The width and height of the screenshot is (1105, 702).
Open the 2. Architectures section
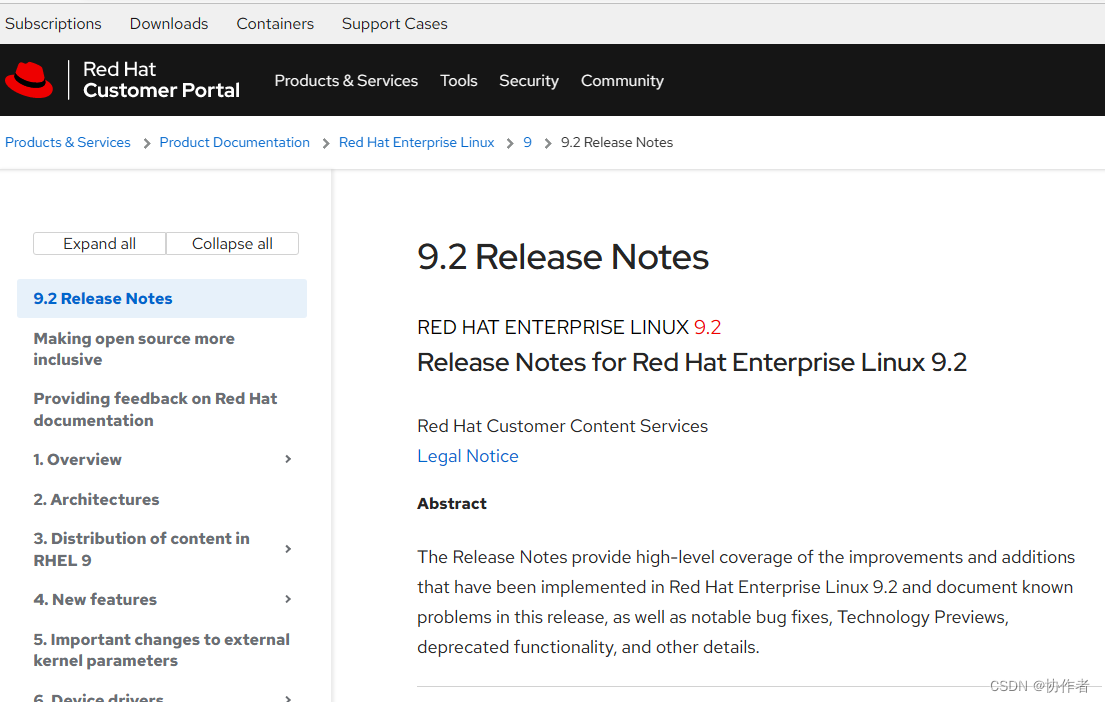(97, 499)
